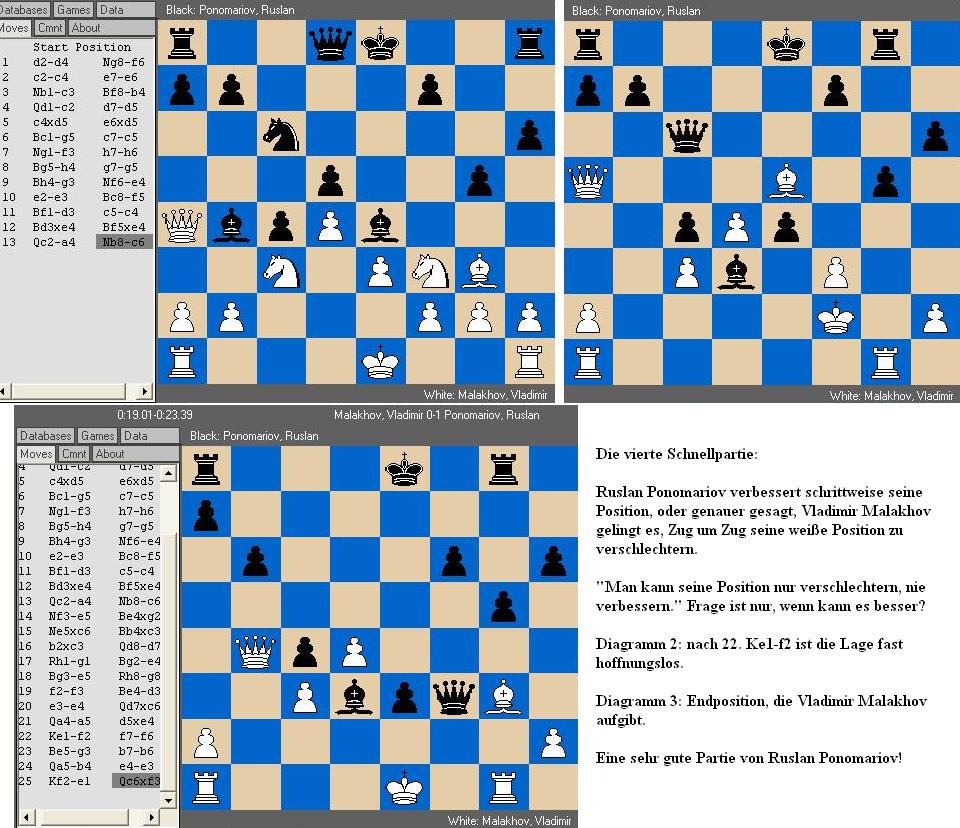Open the About tab in bottom panel

point(110,454)
